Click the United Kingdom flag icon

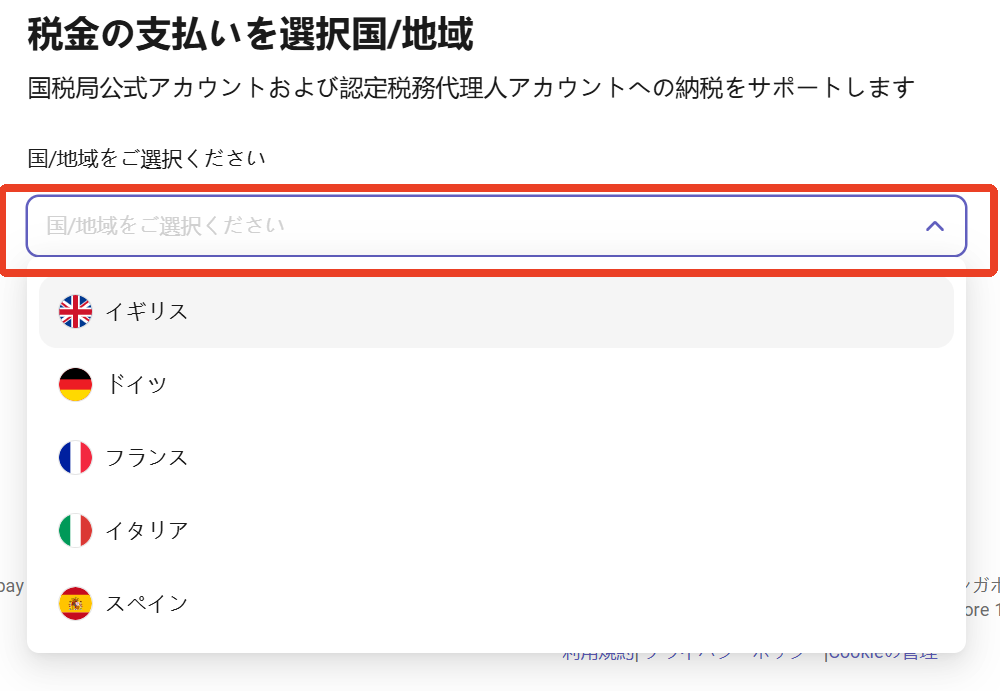[x=75, y=312]
